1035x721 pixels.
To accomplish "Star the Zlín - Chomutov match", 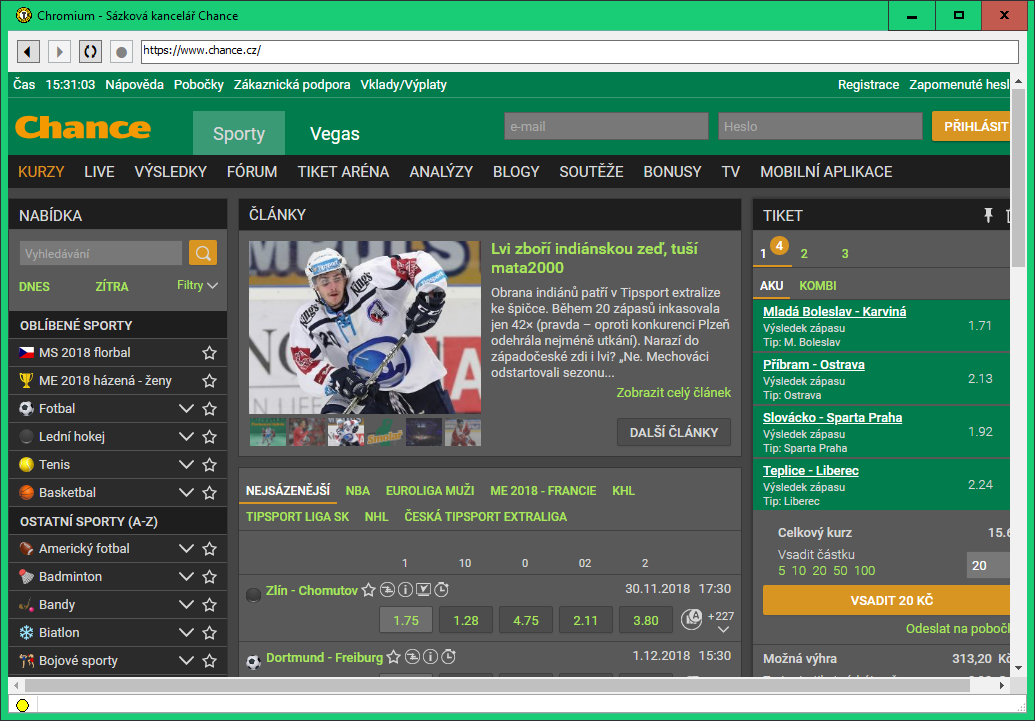I will pyautogui.click(x=368, y=590).
